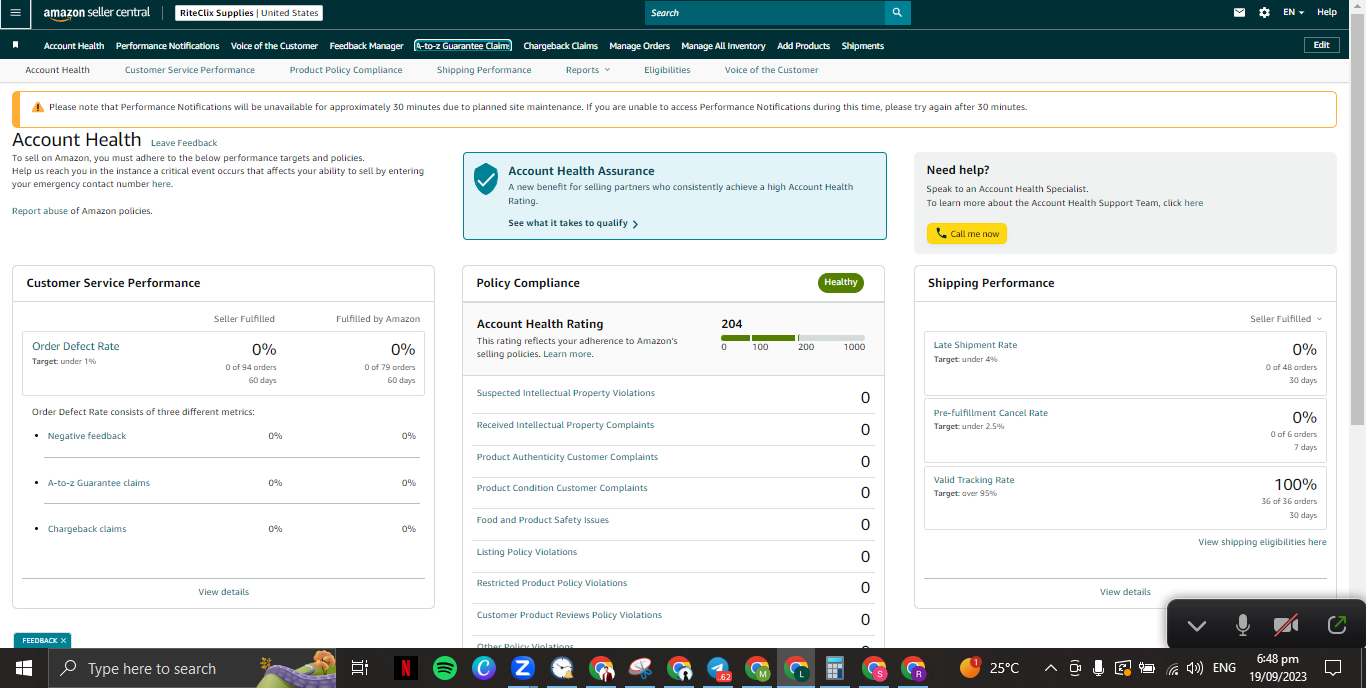Click the Account Health Assurance shield icon
Screen dimensions: 1366x688
[x=486, y=179]
